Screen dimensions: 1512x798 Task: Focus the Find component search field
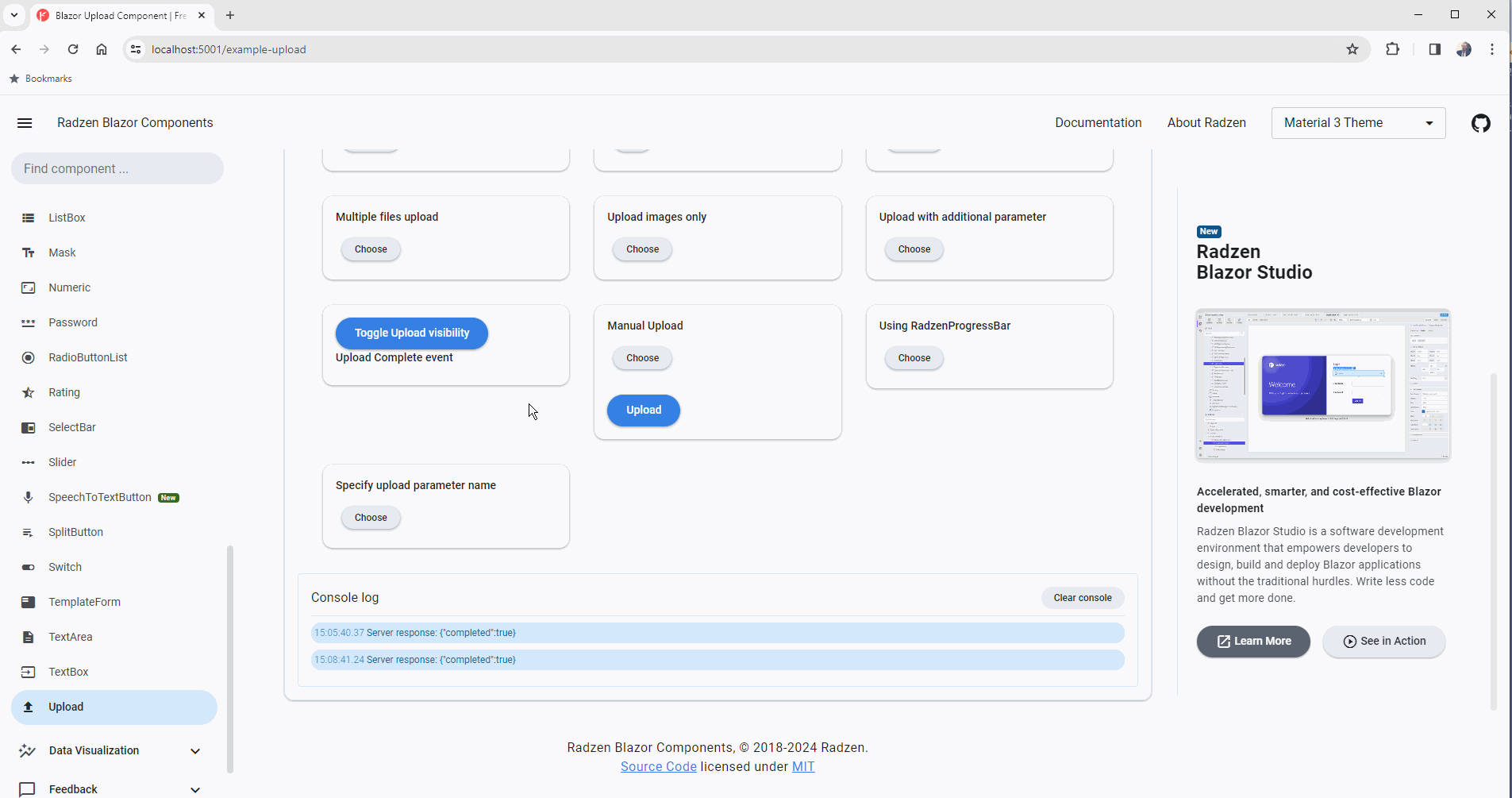[117, 168]
